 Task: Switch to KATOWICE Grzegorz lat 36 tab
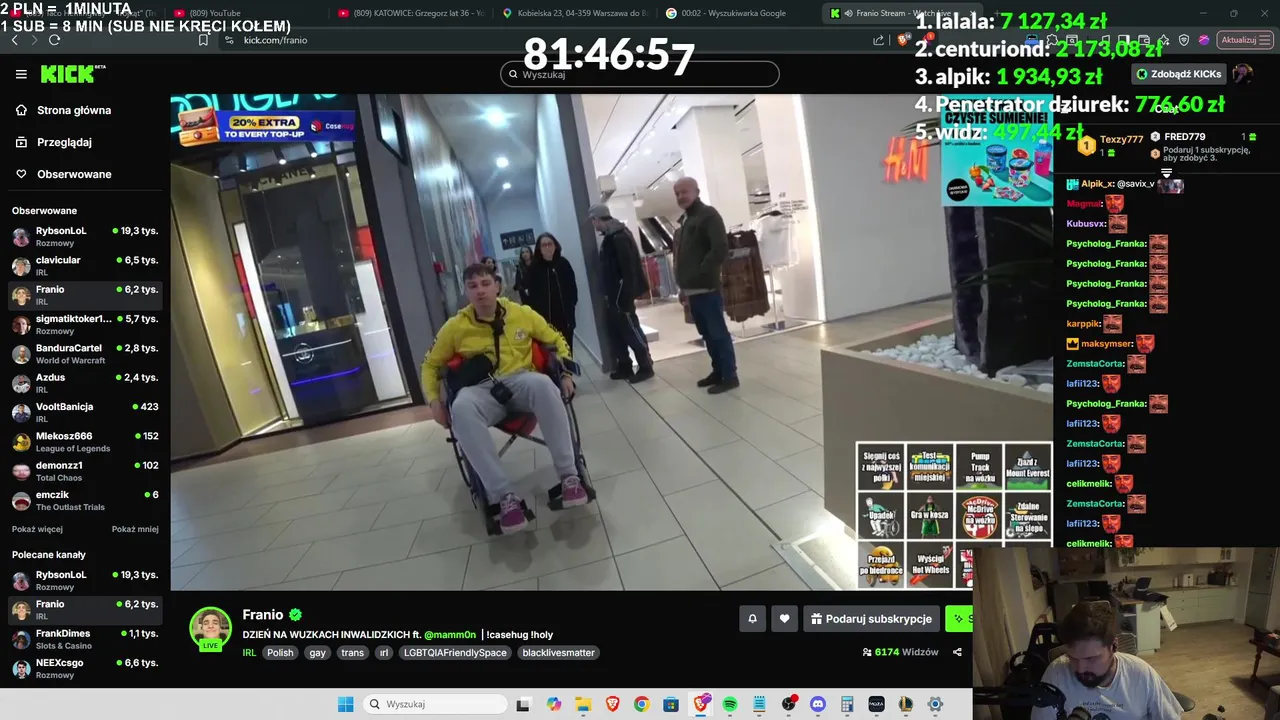tap(410, 13)
